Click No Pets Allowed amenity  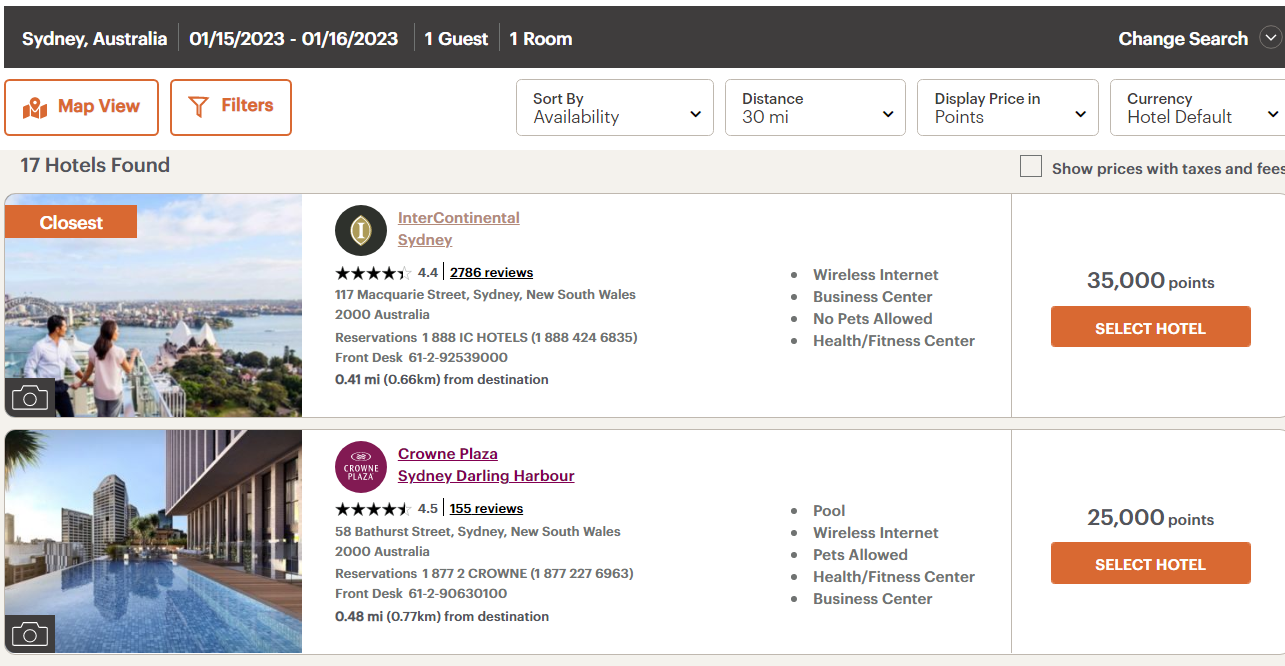click(872, 318)
